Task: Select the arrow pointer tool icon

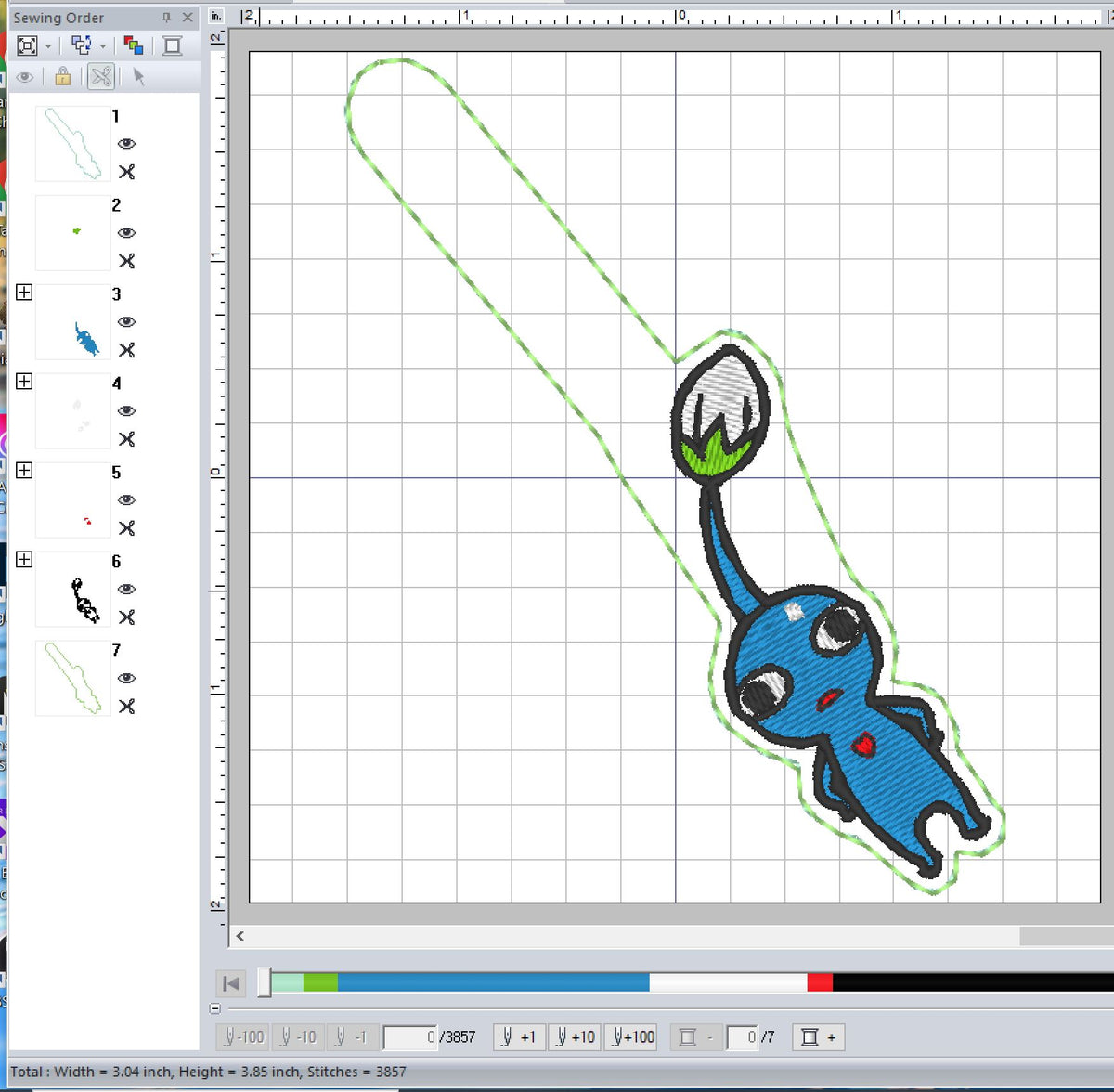Action: (137, 77)
